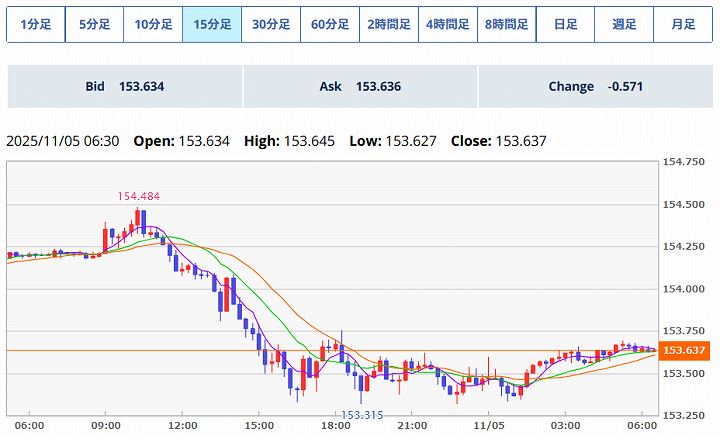Display the daily 日足 chart
720x439 pixels.
point(565,25)
